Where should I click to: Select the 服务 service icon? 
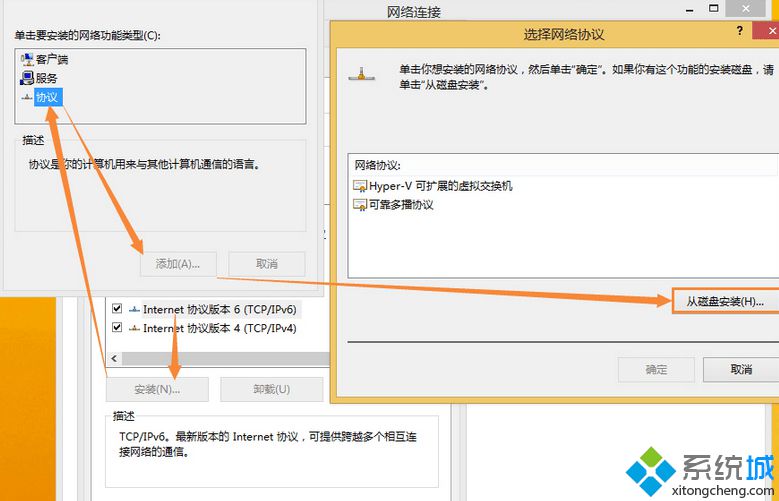(x=26, y=78)
